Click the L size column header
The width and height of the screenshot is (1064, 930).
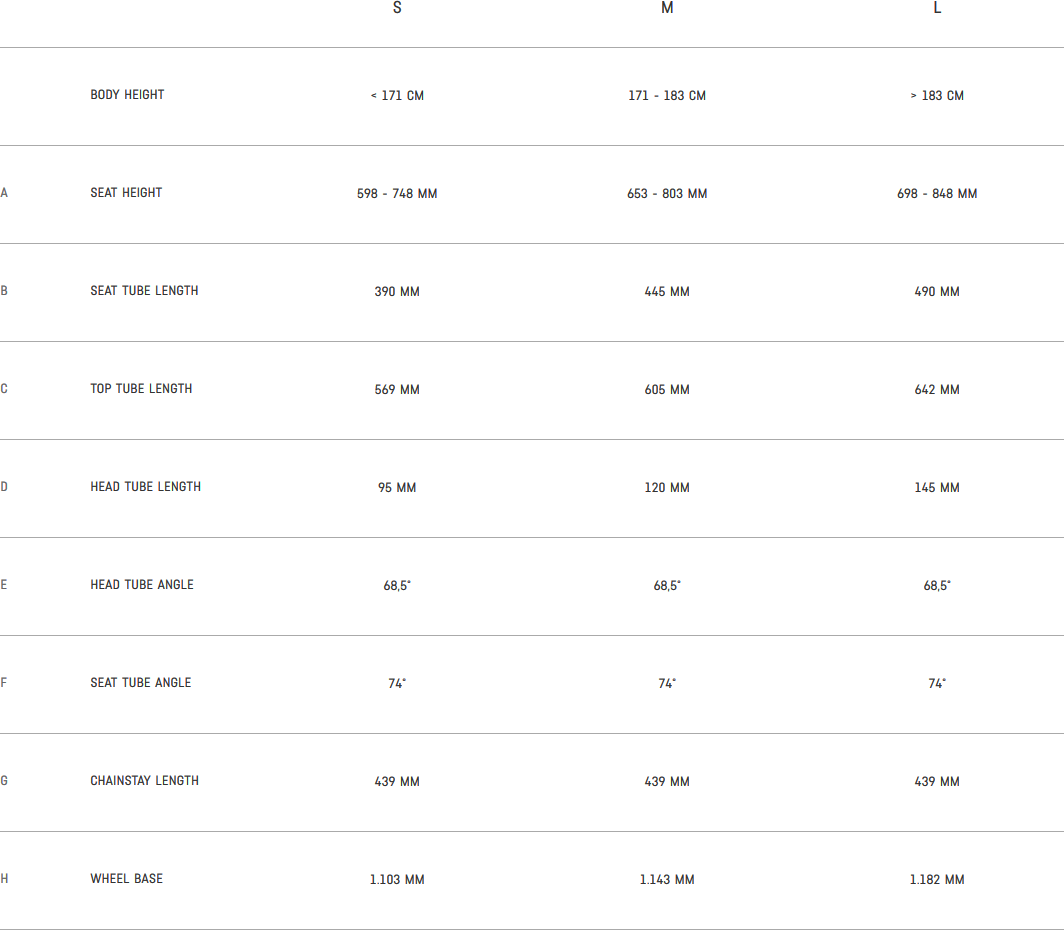[x=937, y=8]
